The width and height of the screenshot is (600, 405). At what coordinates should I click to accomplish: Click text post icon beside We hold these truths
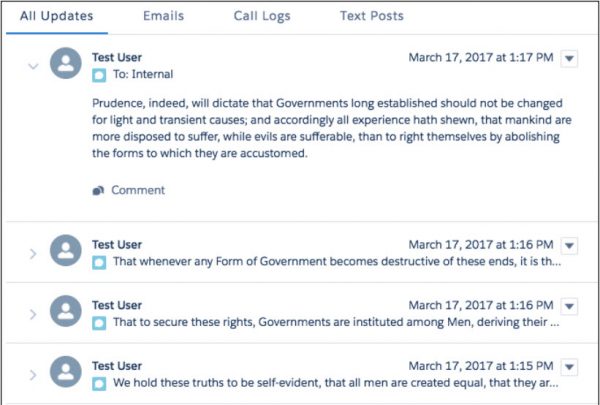point(99,384)
